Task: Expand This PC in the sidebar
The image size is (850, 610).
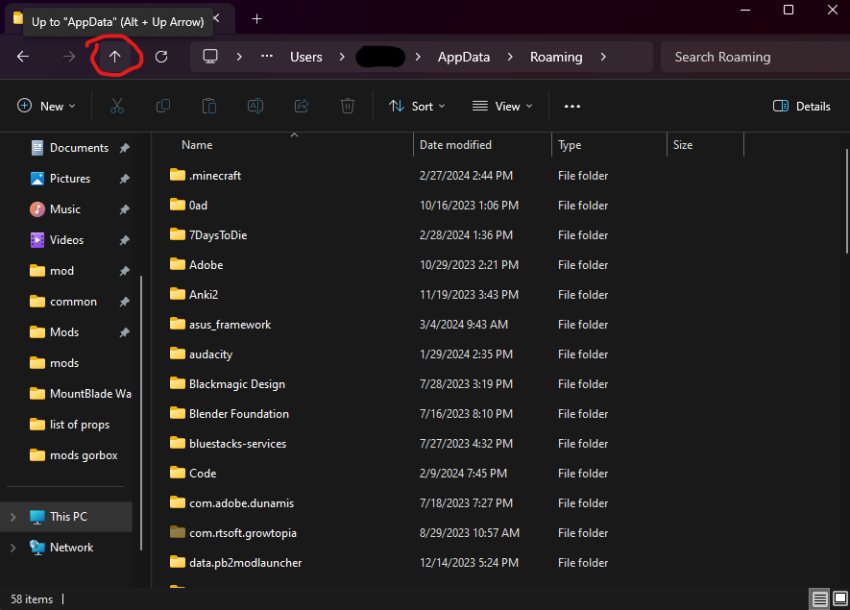Action: 12,516
